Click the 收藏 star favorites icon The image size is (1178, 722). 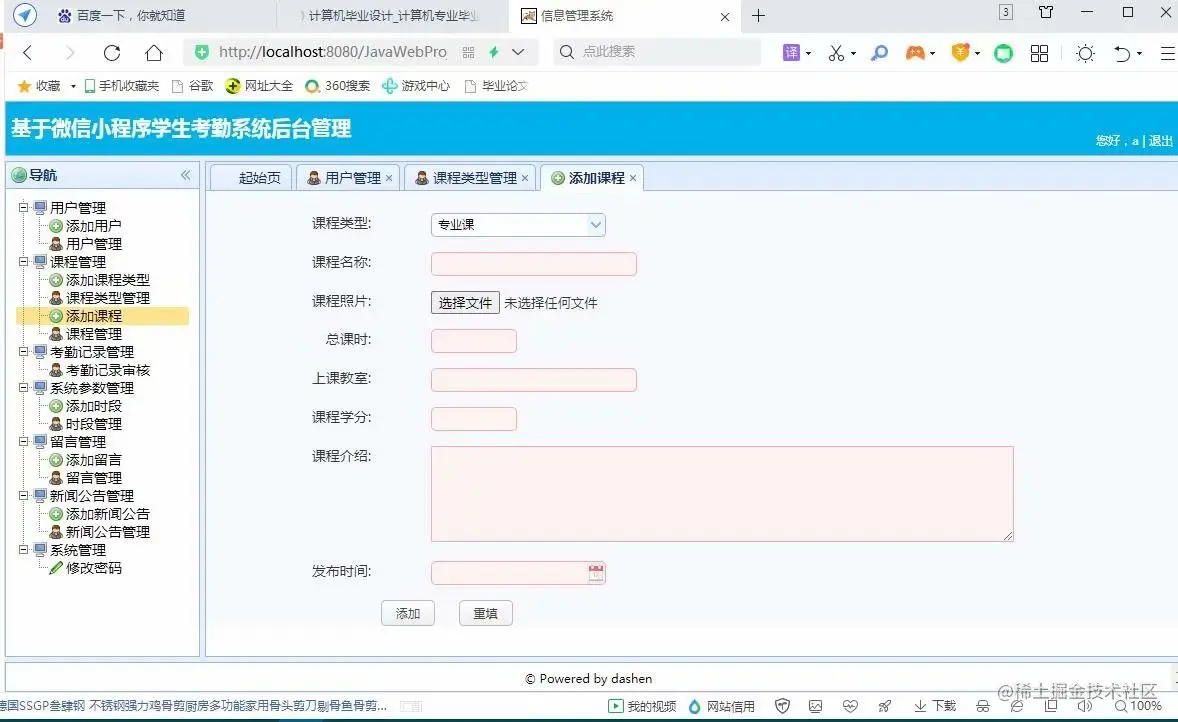[24, 86]
